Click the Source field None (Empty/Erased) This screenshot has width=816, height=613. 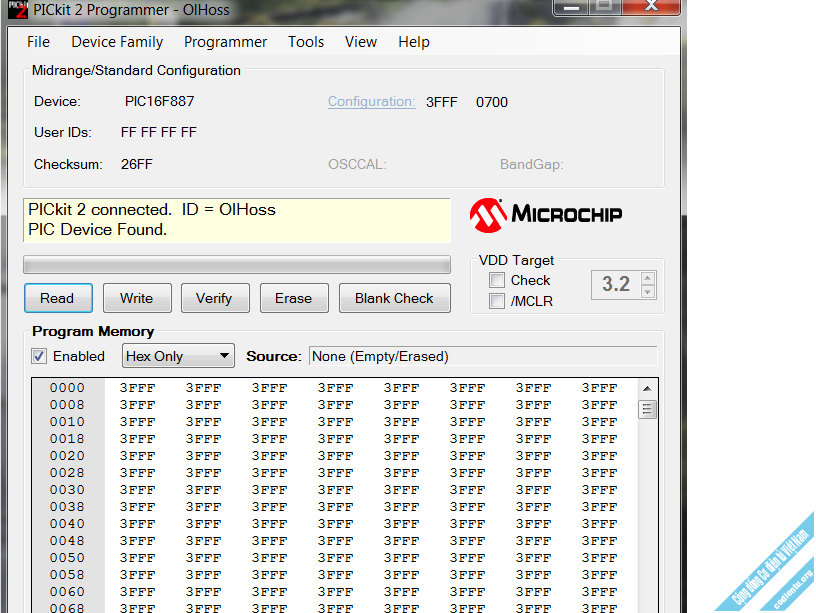coord(483,356)
